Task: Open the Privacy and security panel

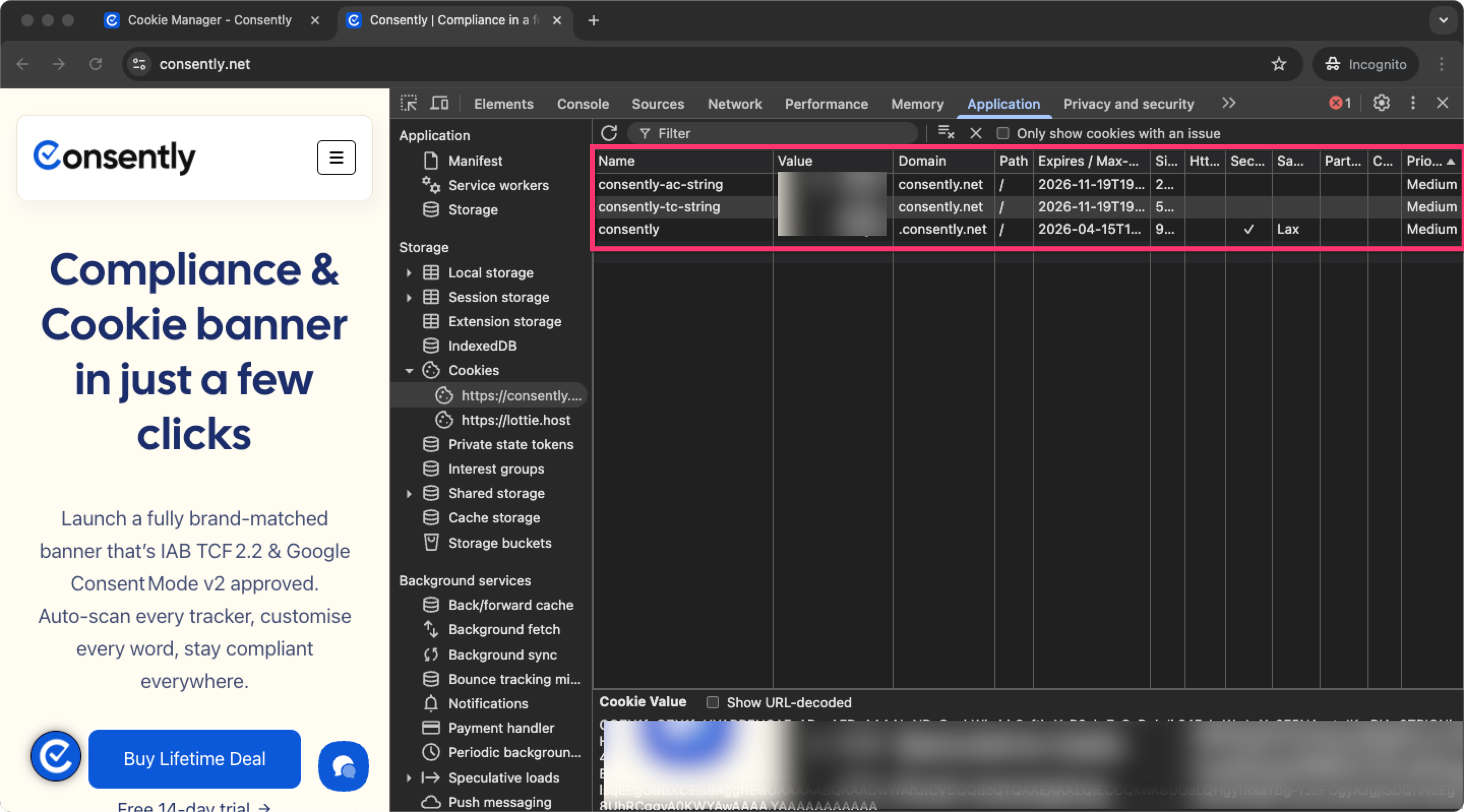Action: click(1128, 104)
